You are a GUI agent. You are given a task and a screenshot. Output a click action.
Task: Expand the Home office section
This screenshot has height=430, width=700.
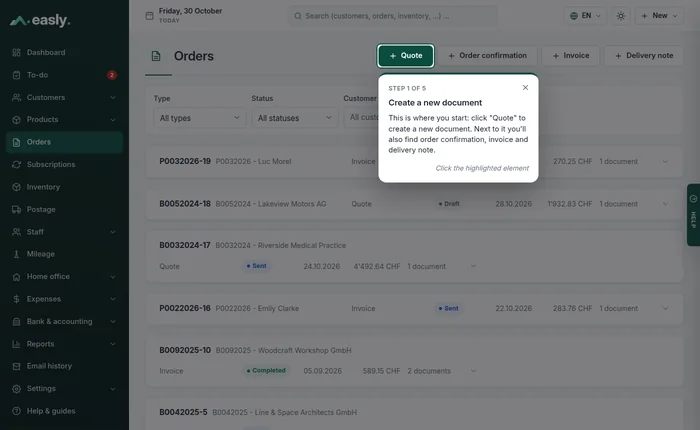click(x=112, y=277)
